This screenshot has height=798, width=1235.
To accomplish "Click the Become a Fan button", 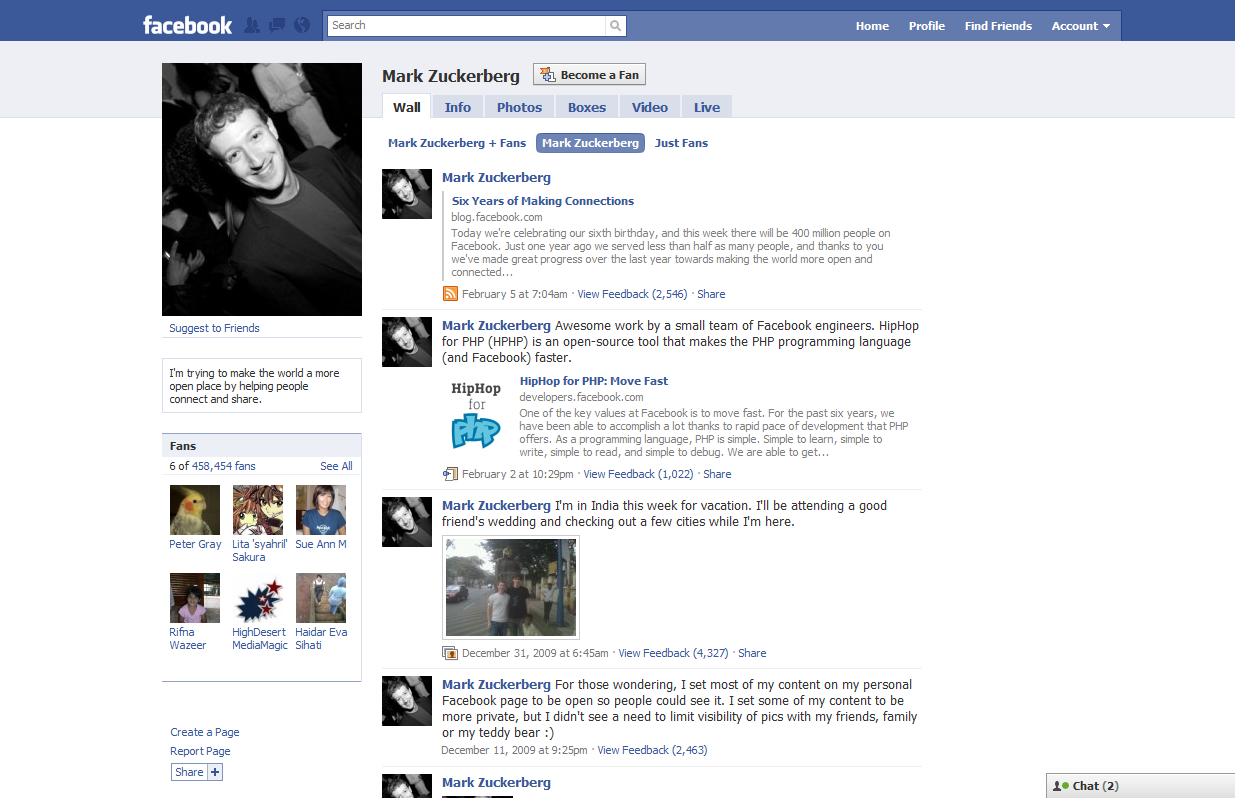I will [589, 74].
